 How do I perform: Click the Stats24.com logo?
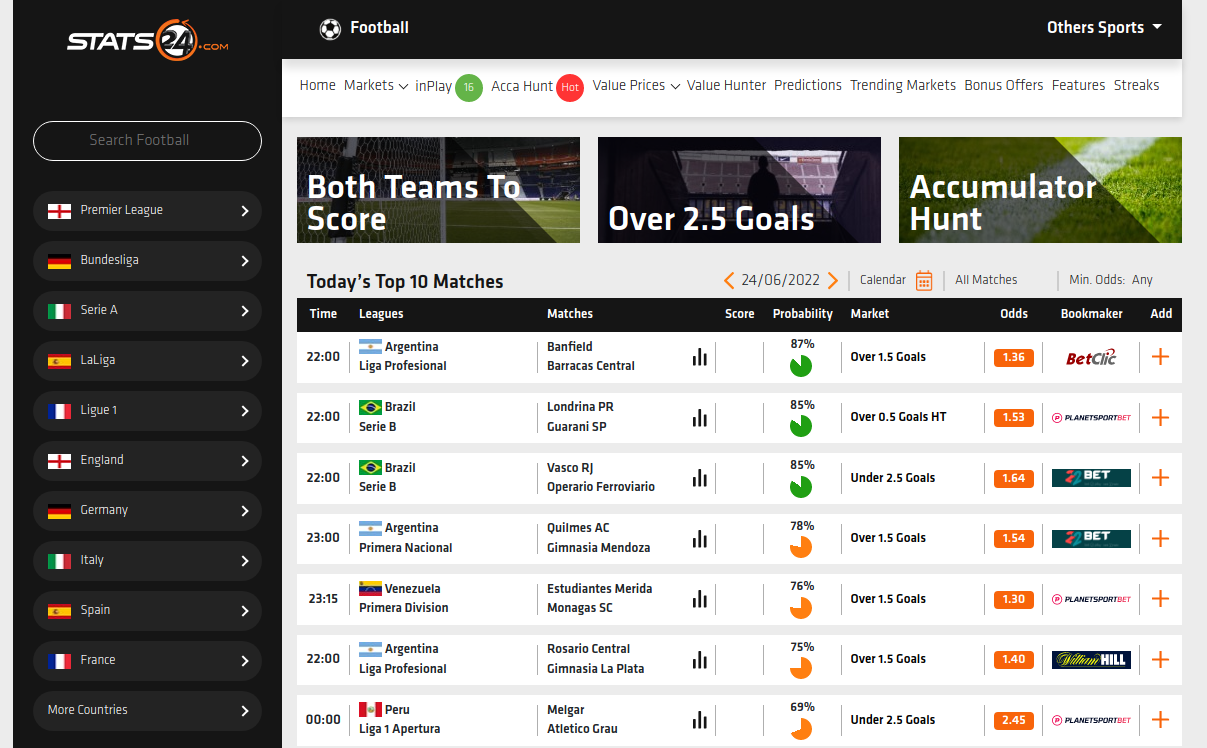tap(148, 42)
